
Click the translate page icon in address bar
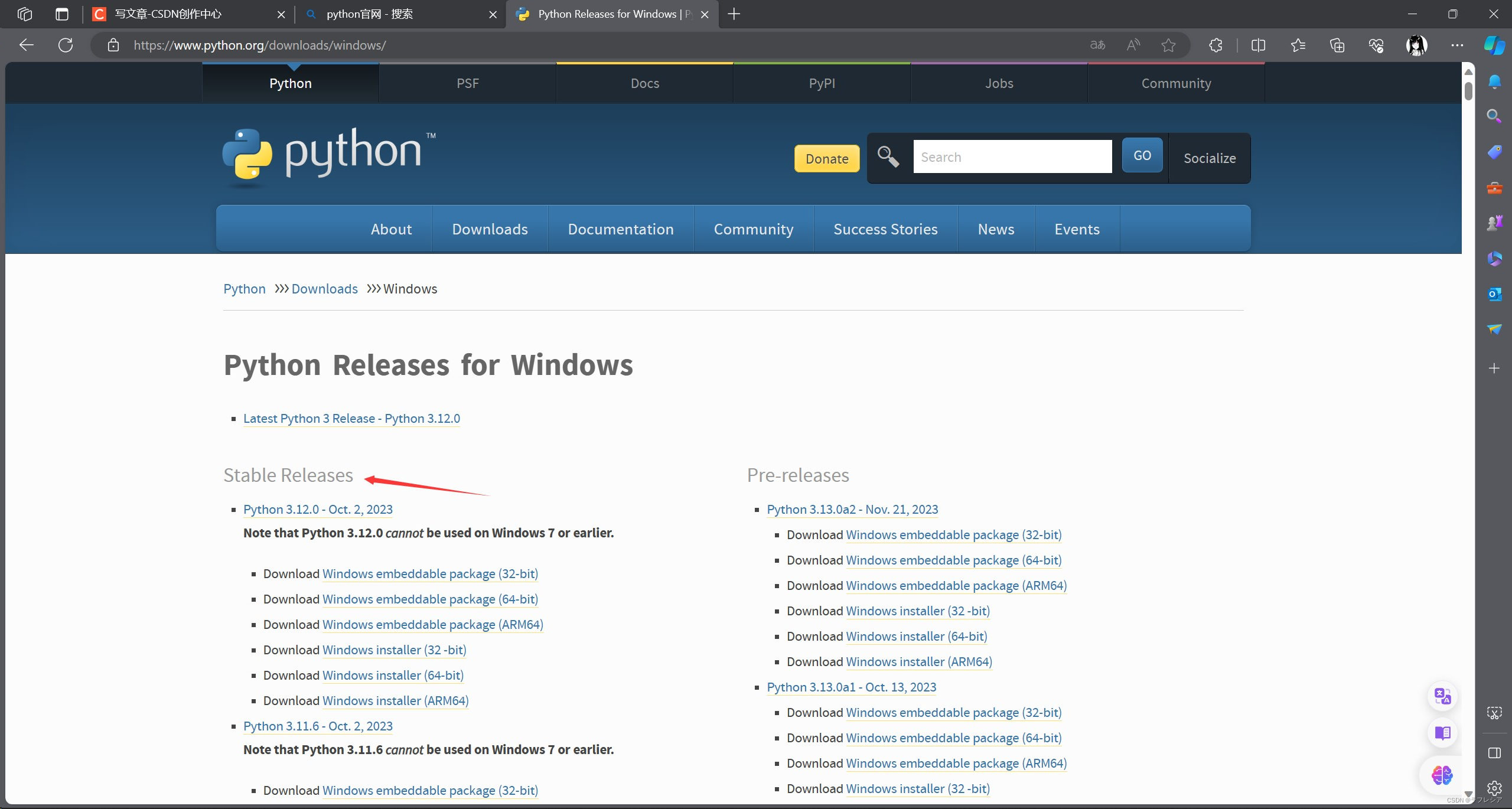(x=1097, y=45)
